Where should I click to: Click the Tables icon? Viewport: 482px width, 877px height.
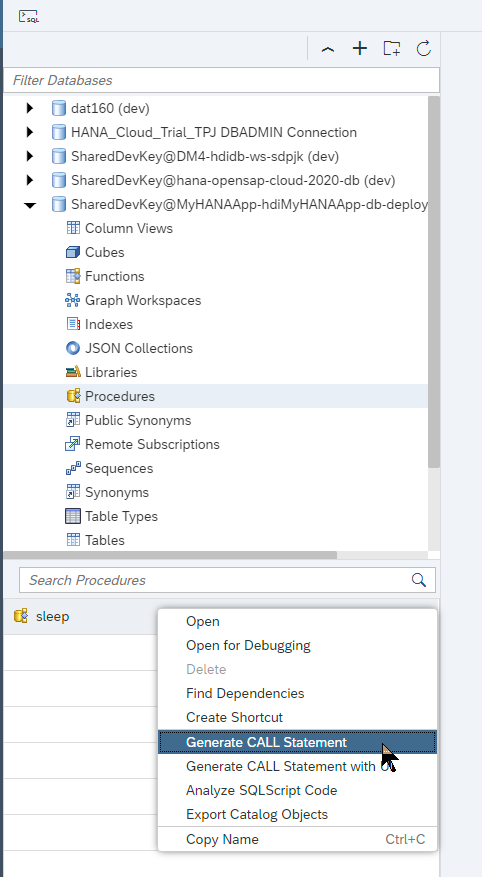(x=73, y=540)
